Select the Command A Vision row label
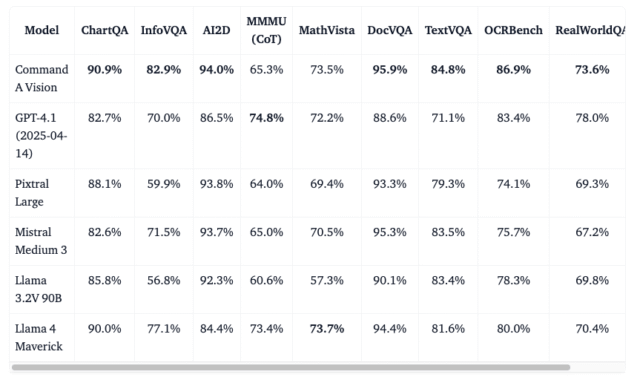The image size is (640, 386). (x=42, y=78)
